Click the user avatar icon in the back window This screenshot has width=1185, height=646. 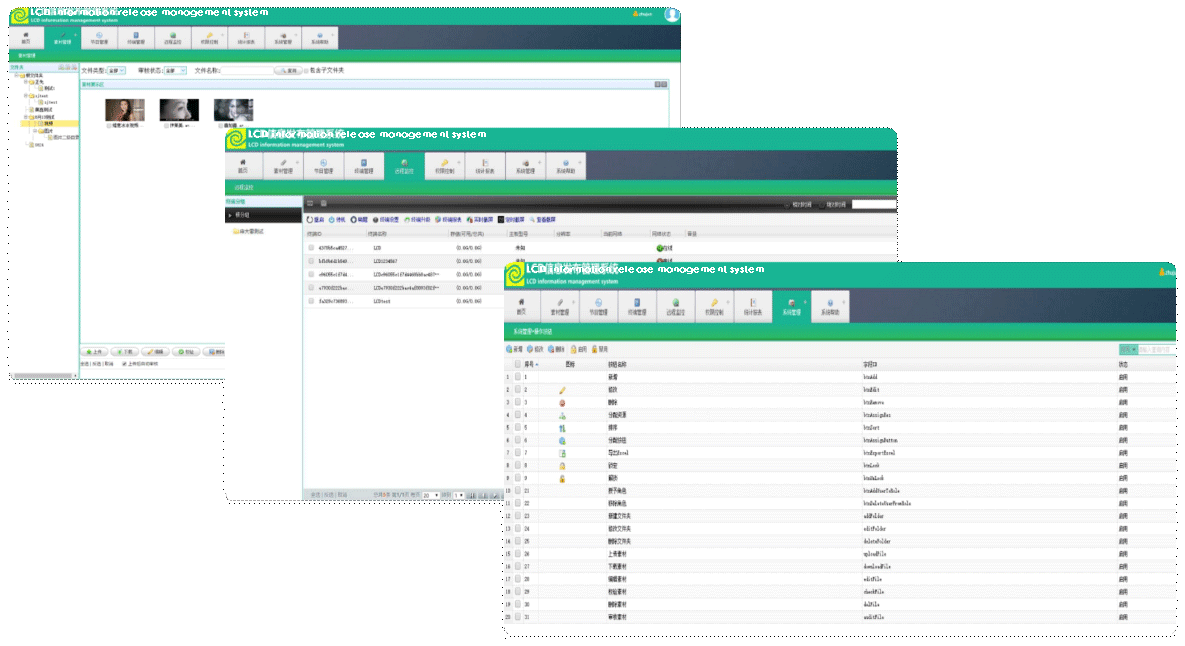[x=671, y=14]
